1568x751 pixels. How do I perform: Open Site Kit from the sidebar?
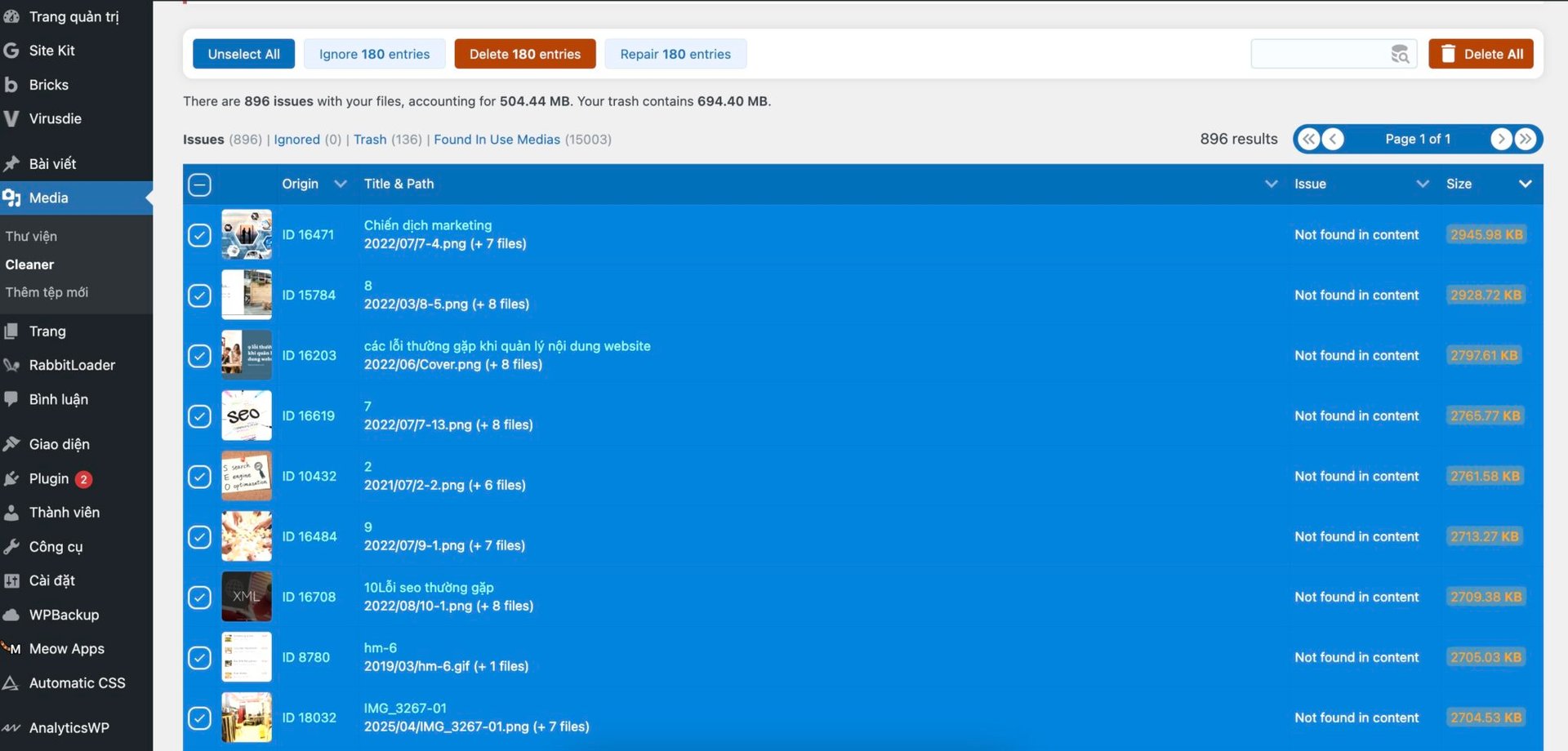pos(51,51)
